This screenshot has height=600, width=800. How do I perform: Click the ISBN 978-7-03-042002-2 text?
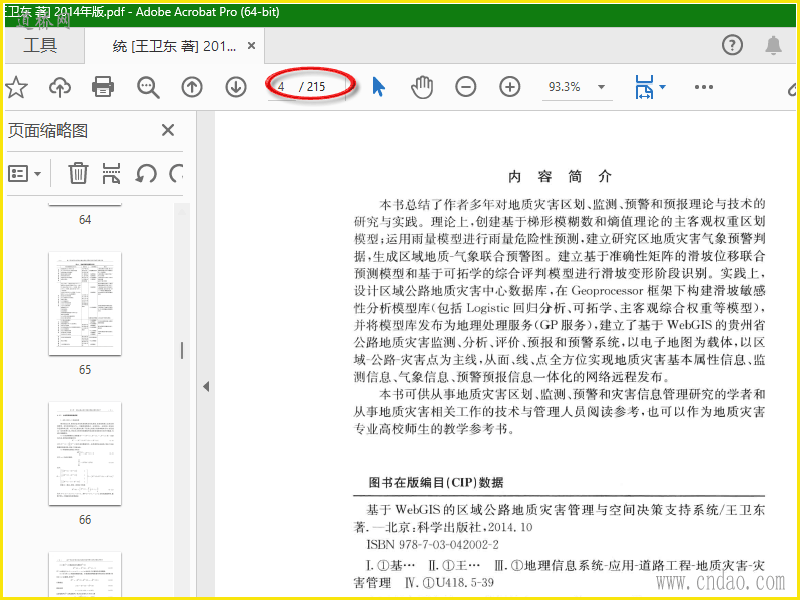(x=432, y=544)
